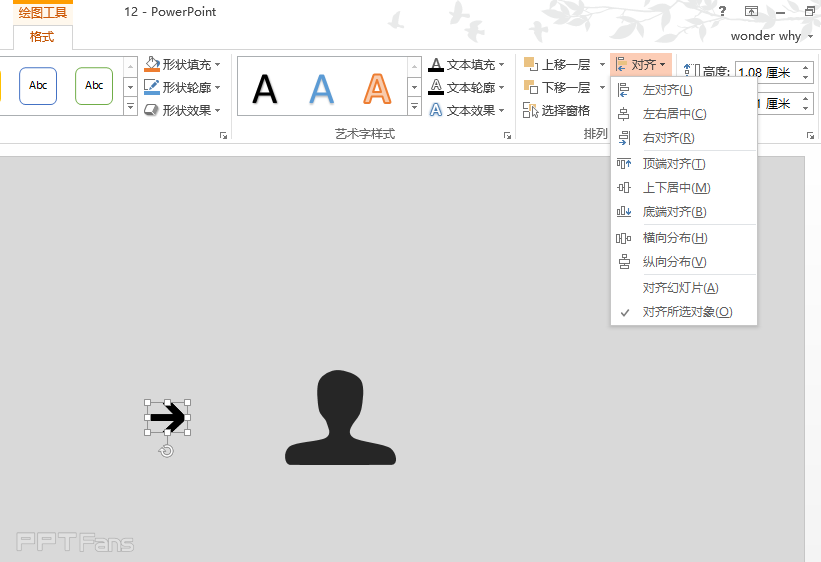The image size is (821, 562).
Task: Select 底端对齐 bottom alignment
Action: [673, 212]
